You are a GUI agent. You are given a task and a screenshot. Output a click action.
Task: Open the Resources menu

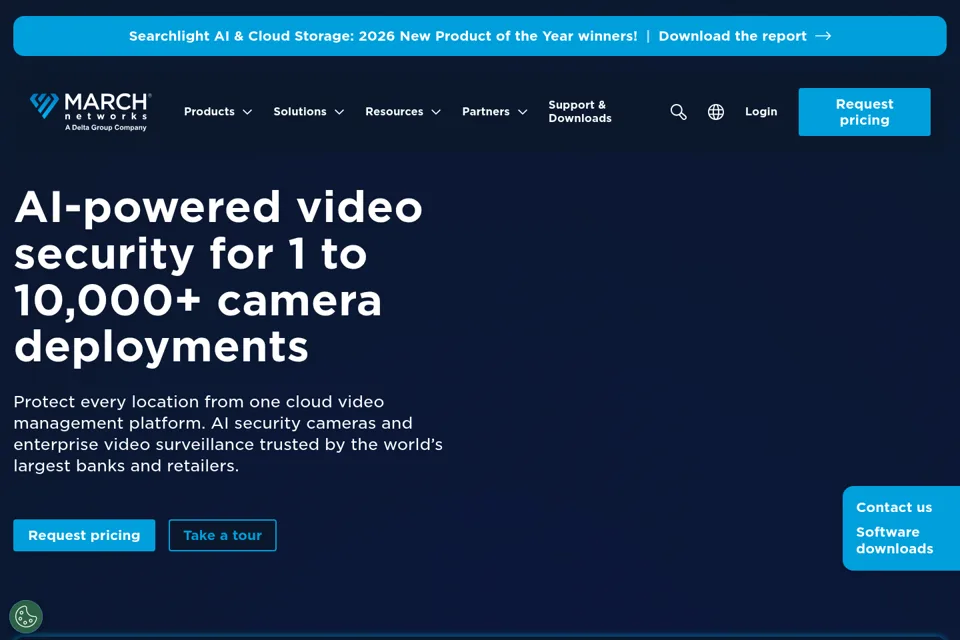394,111
